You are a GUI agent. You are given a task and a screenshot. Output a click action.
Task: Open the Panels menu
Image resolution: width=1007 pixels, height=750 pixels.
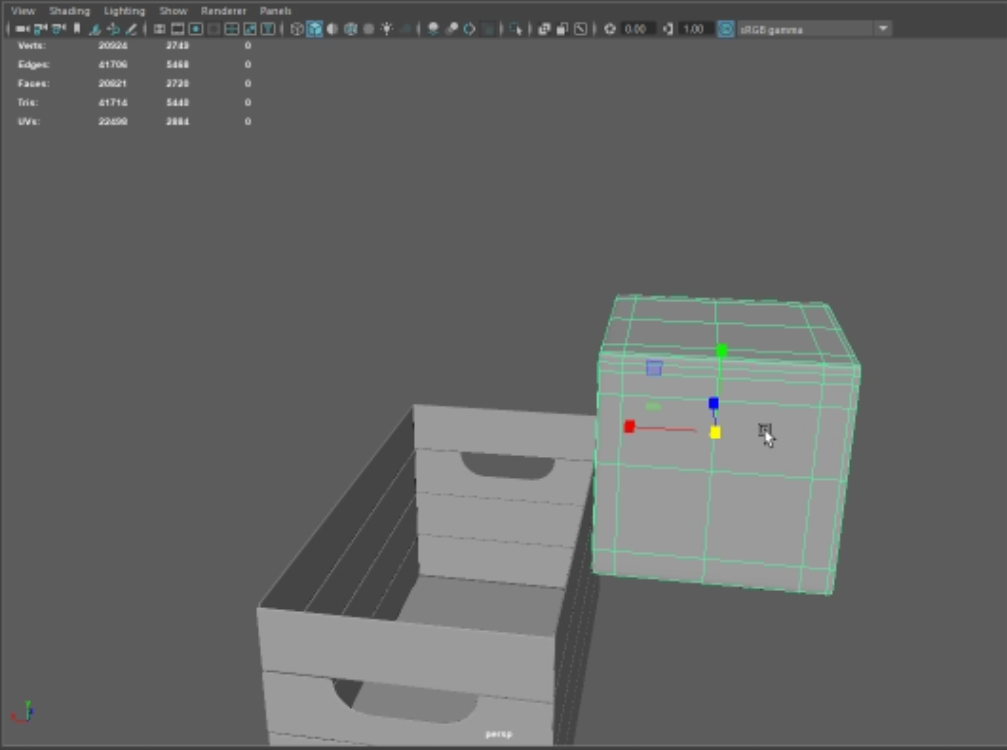(275, 11)
